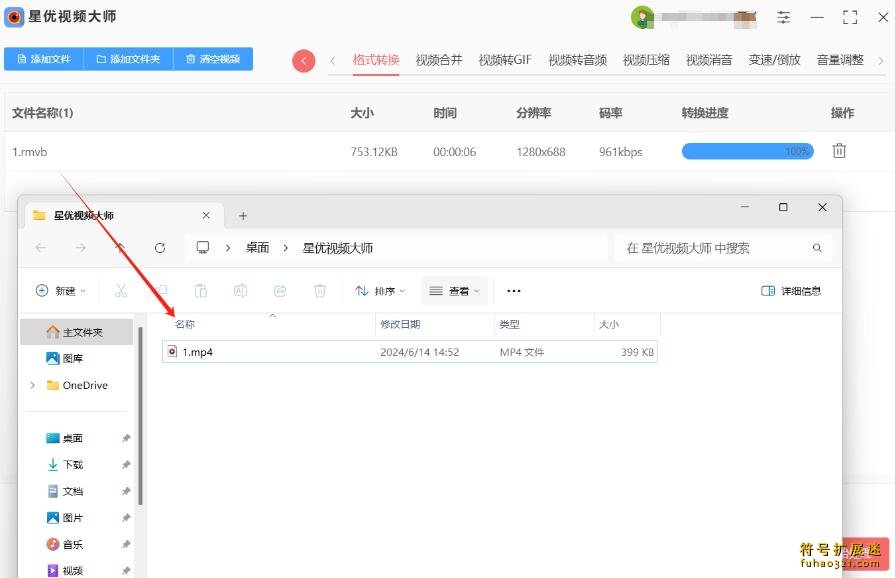895x578 pixels.
Task: Click the Explorer toolbar delete trash icon
Action: click(320, 291)
